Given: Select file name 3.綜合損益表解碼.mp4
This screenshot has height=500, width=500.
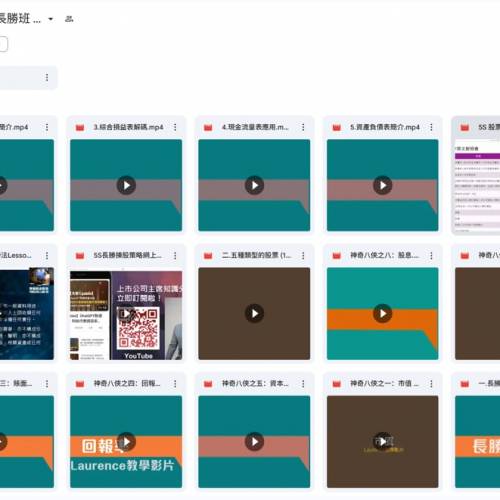Looking at the screenshot, I should 128,127.
